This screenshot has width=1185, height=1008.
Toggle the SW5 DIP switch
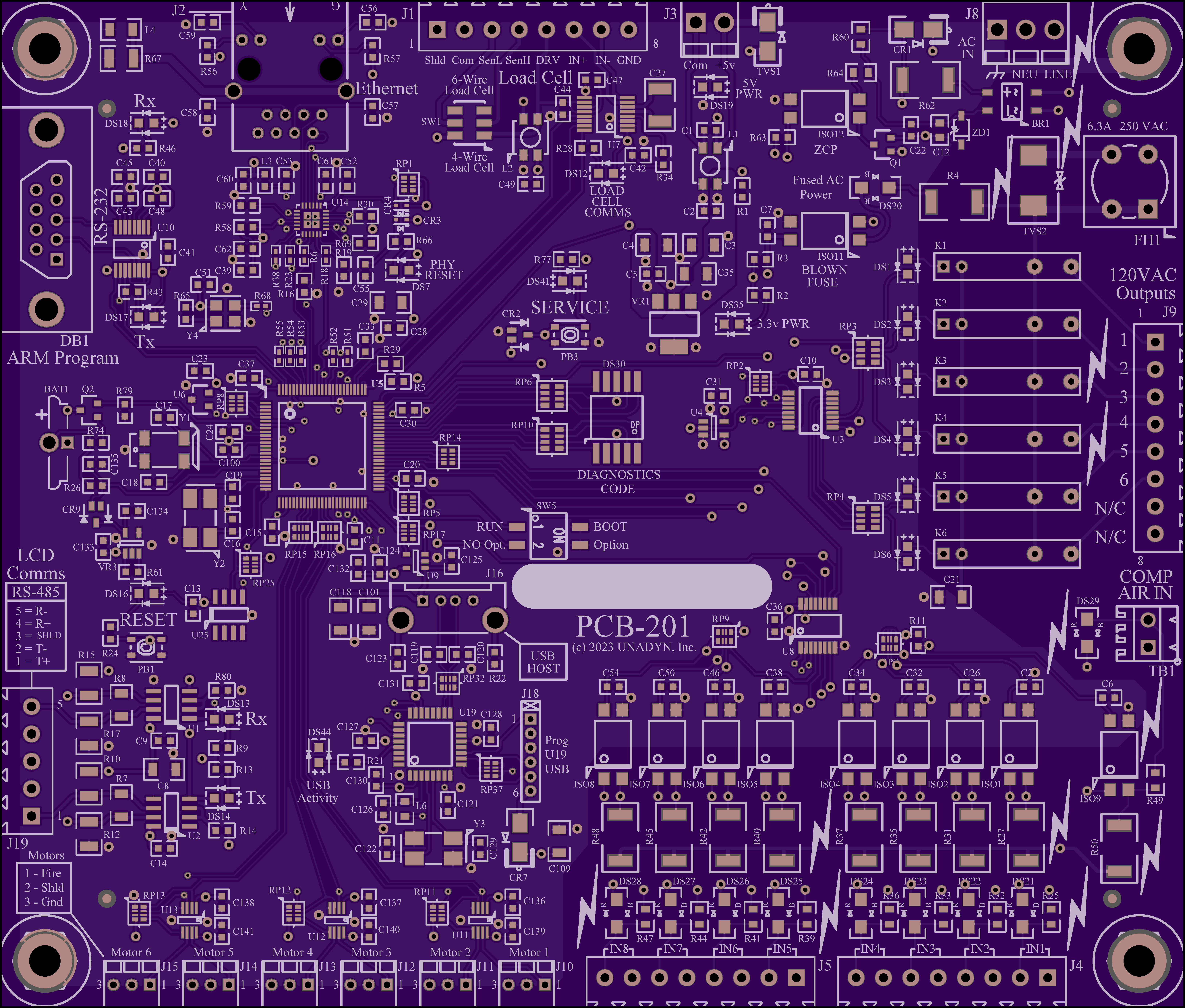548,535
